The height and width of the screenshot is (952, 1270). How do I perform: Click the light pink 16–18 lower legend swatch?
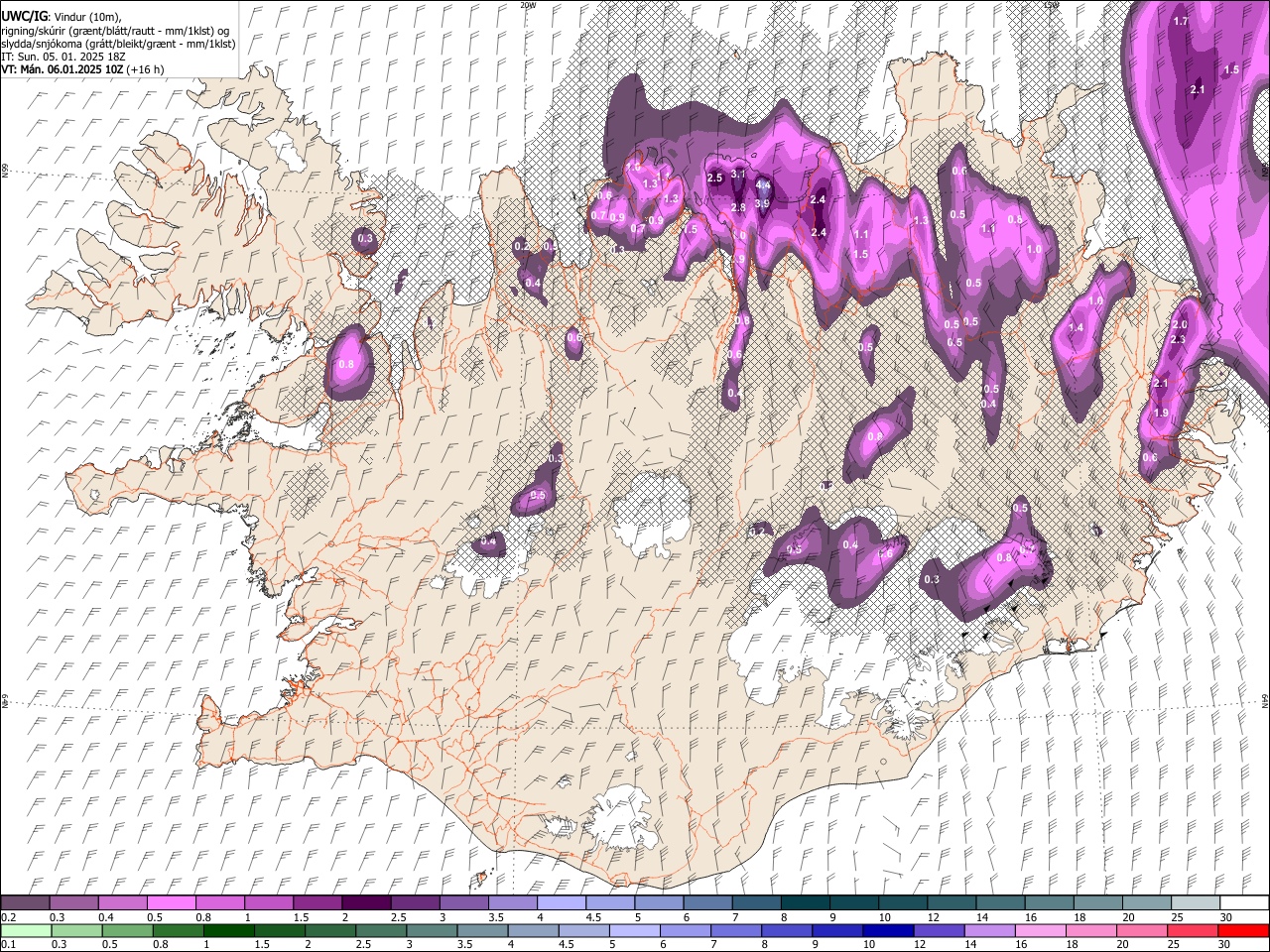coord(1040,930)
